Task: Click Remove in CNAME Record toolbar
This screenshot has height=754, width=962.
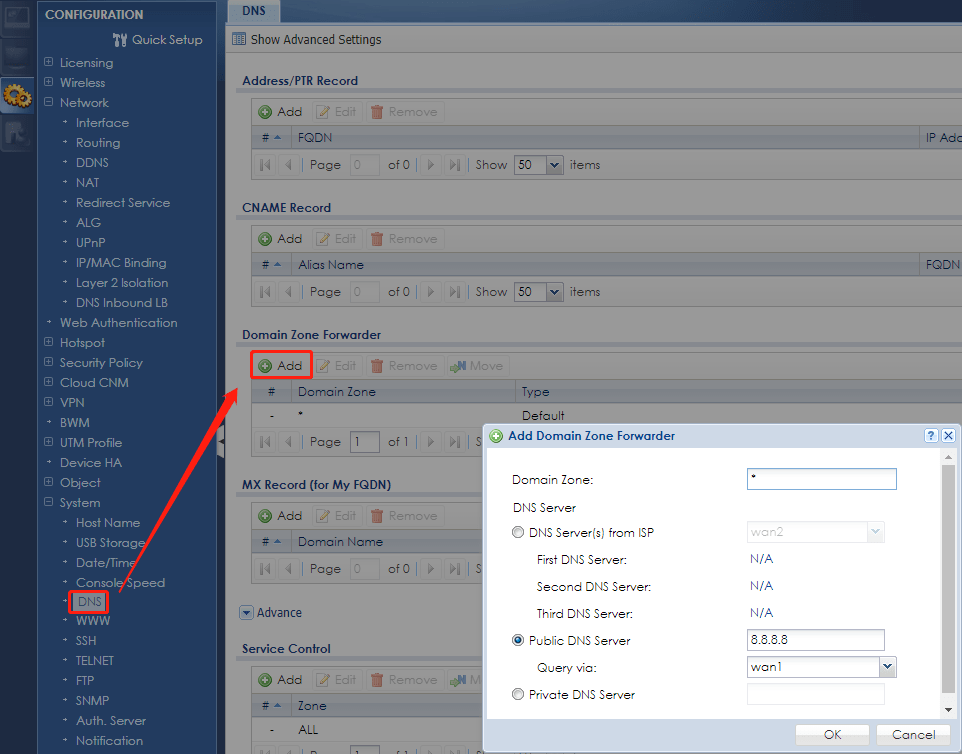Action: (x=405, y=239)
